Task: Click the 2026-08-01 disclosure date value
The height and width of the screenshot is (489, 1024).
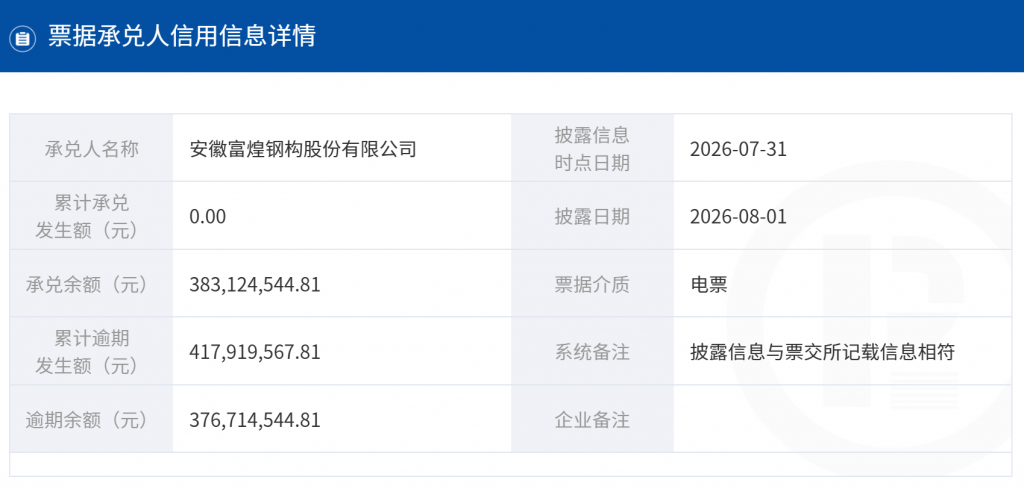Action: pyautogui.click(x=738, y=217)
